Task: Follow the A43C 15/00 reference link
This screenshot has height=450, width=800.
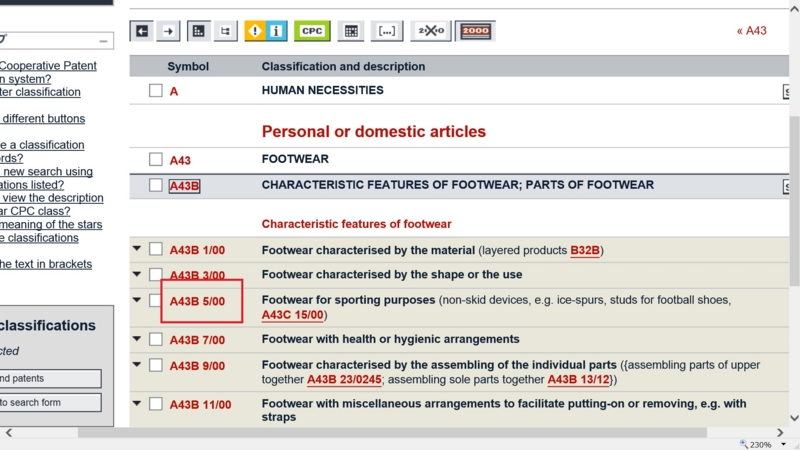Action: coord(292,315)
